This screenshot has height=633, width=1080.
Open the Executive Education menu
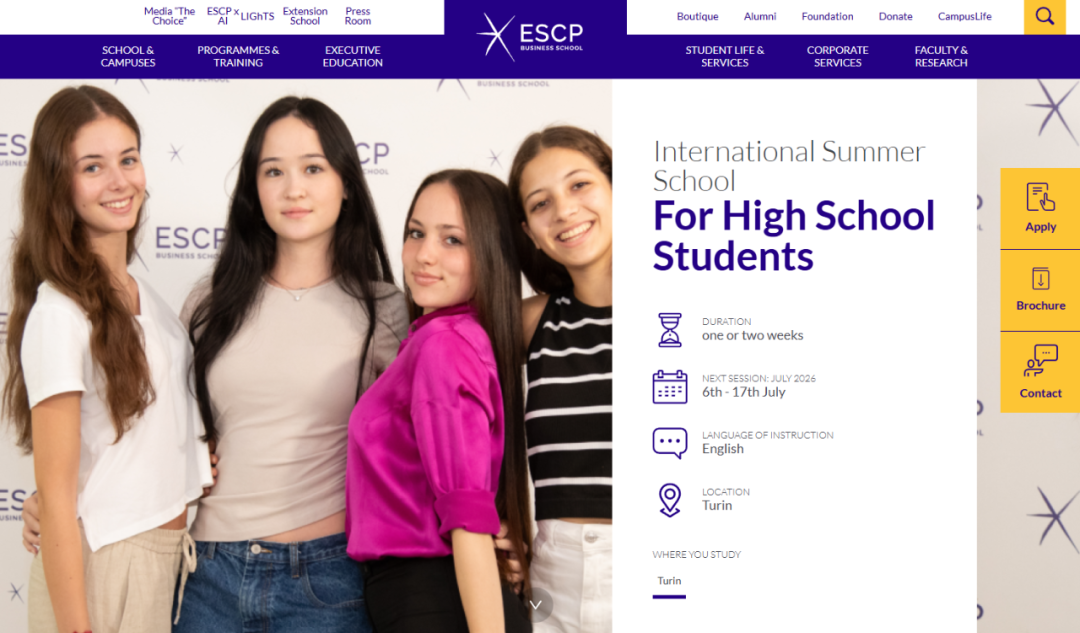tap(353, 56)
